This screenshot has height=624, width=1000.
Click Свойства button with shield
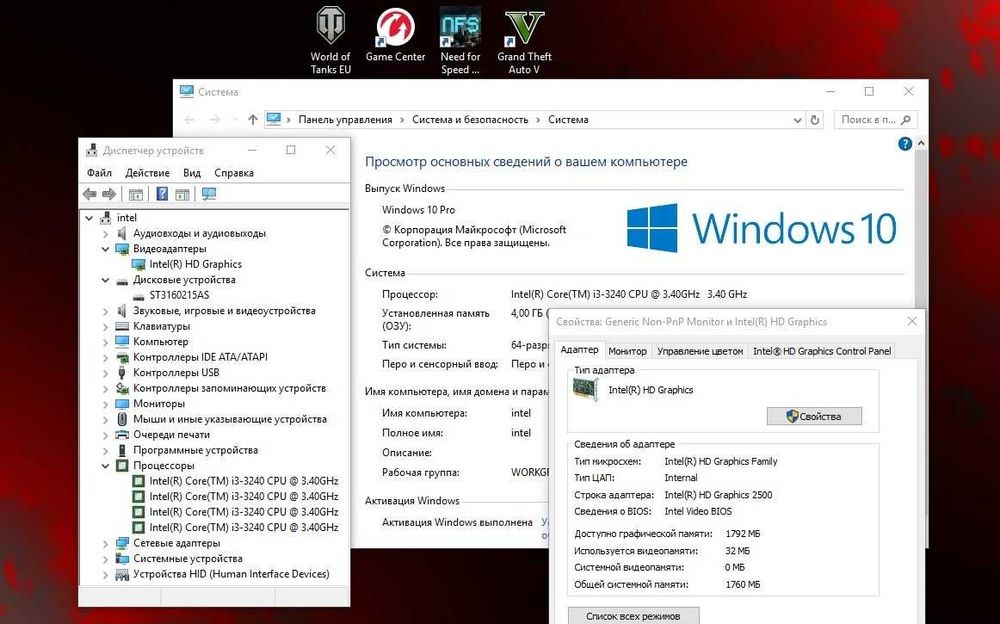coord(814,416)
